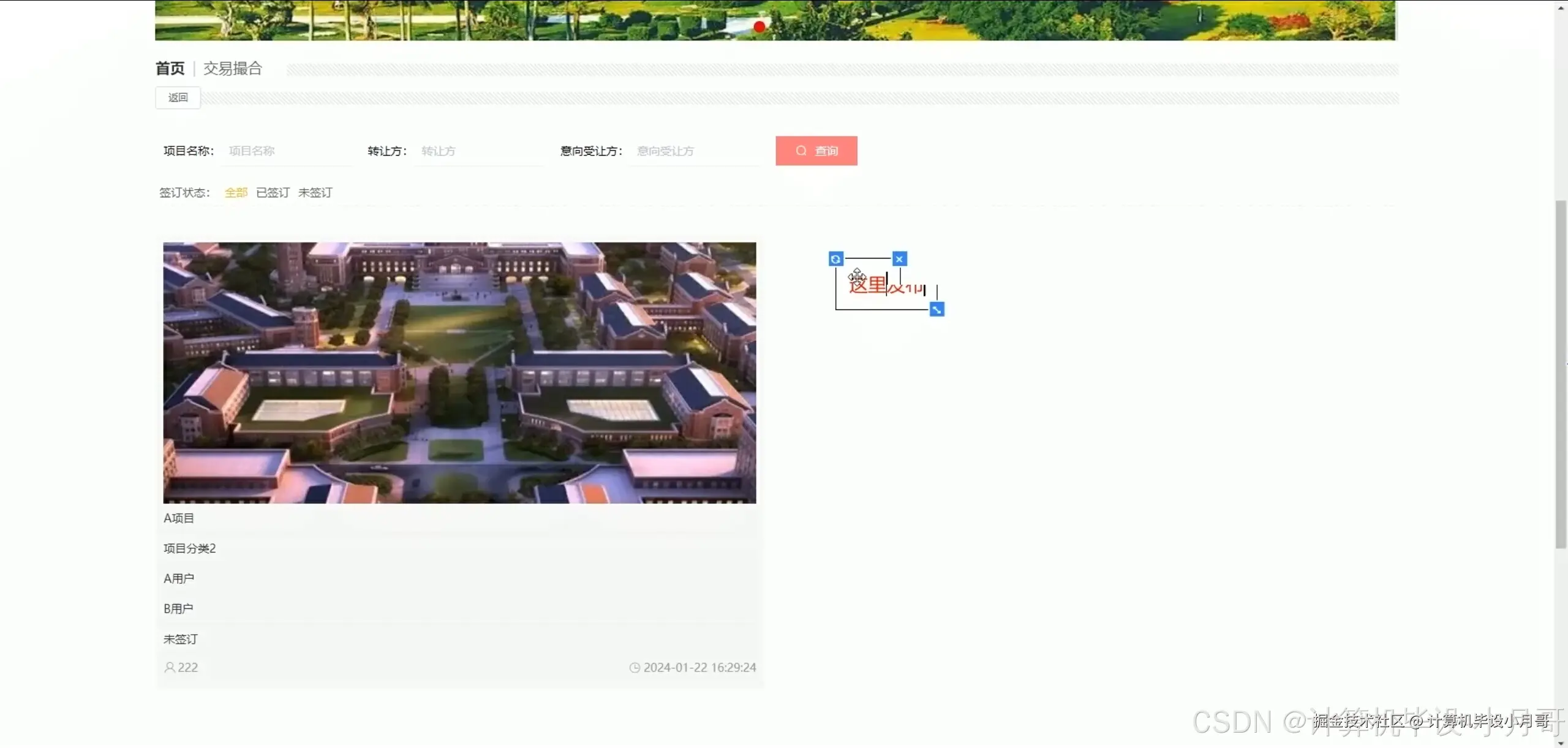
Task: Click the user icon next to 222
Action: coord(169,667)
